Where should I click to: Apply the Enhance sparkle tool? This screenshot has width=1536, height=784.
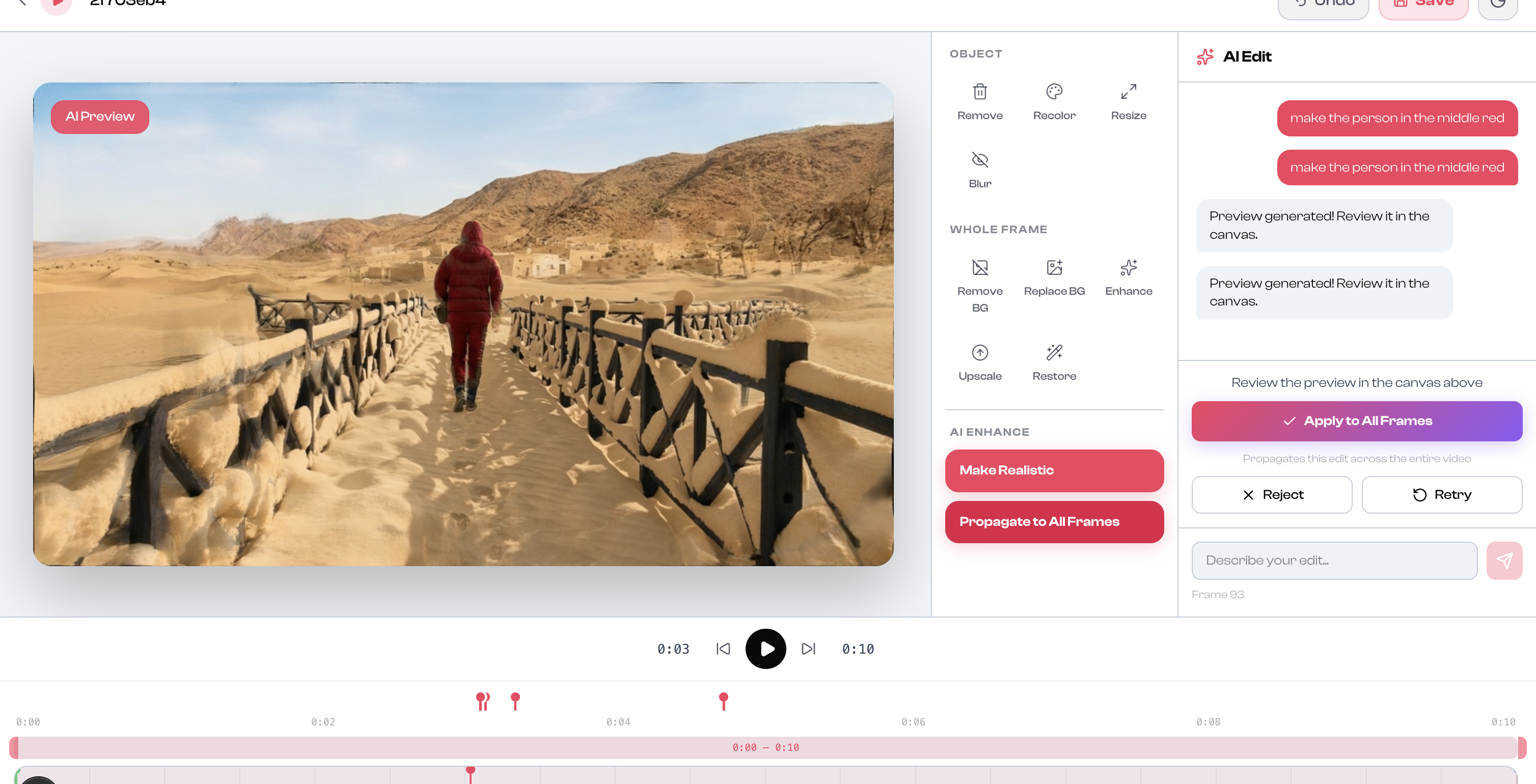click(1128, 268)
